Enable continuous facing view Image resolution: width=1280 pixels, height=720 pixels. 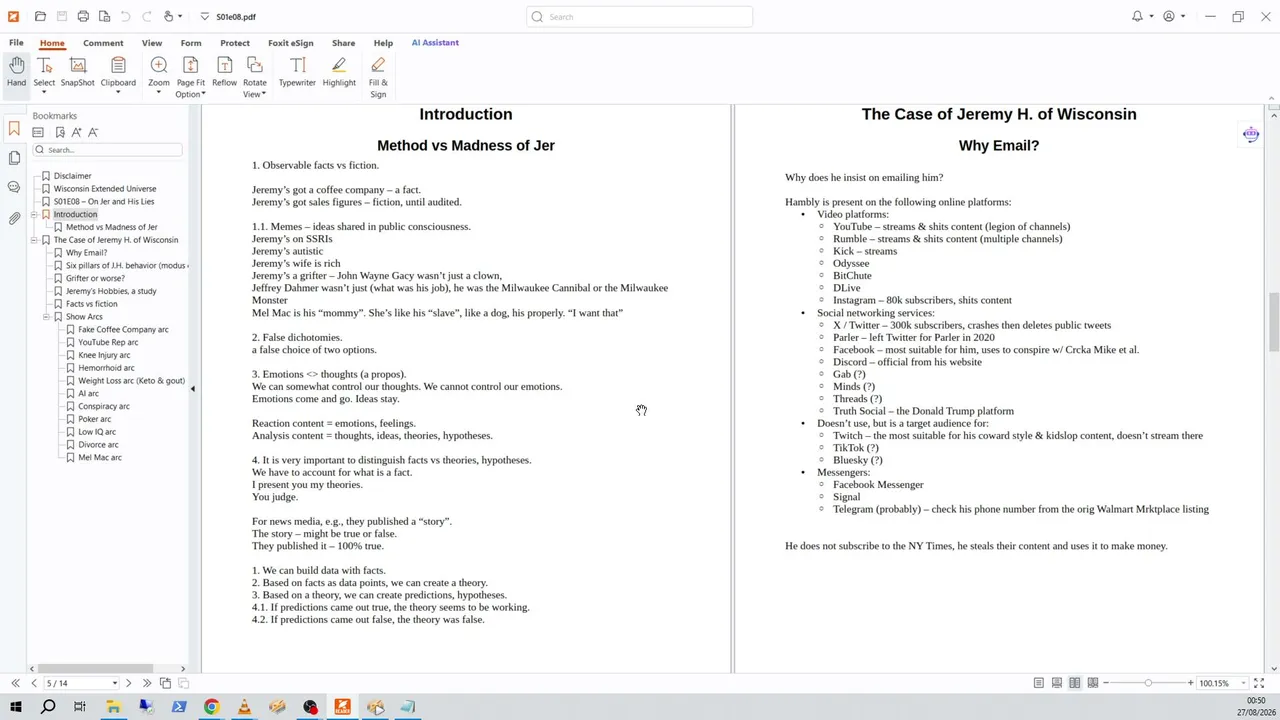pyautogui.click(x=1093, y=683)
